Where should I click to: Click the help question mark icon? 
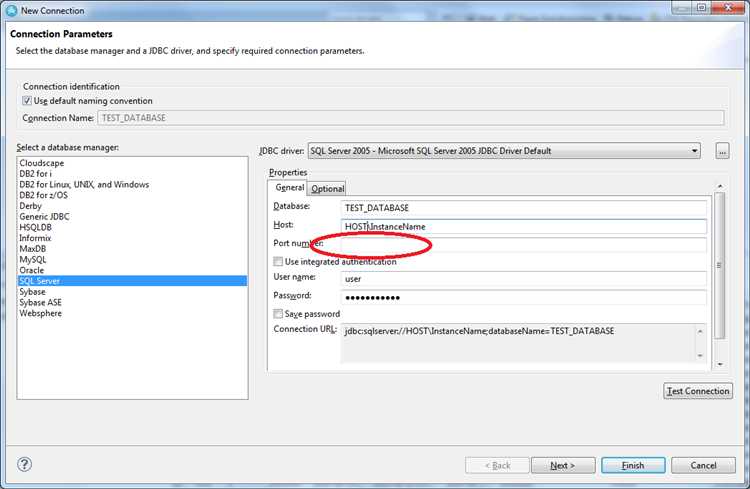[24, 464]
